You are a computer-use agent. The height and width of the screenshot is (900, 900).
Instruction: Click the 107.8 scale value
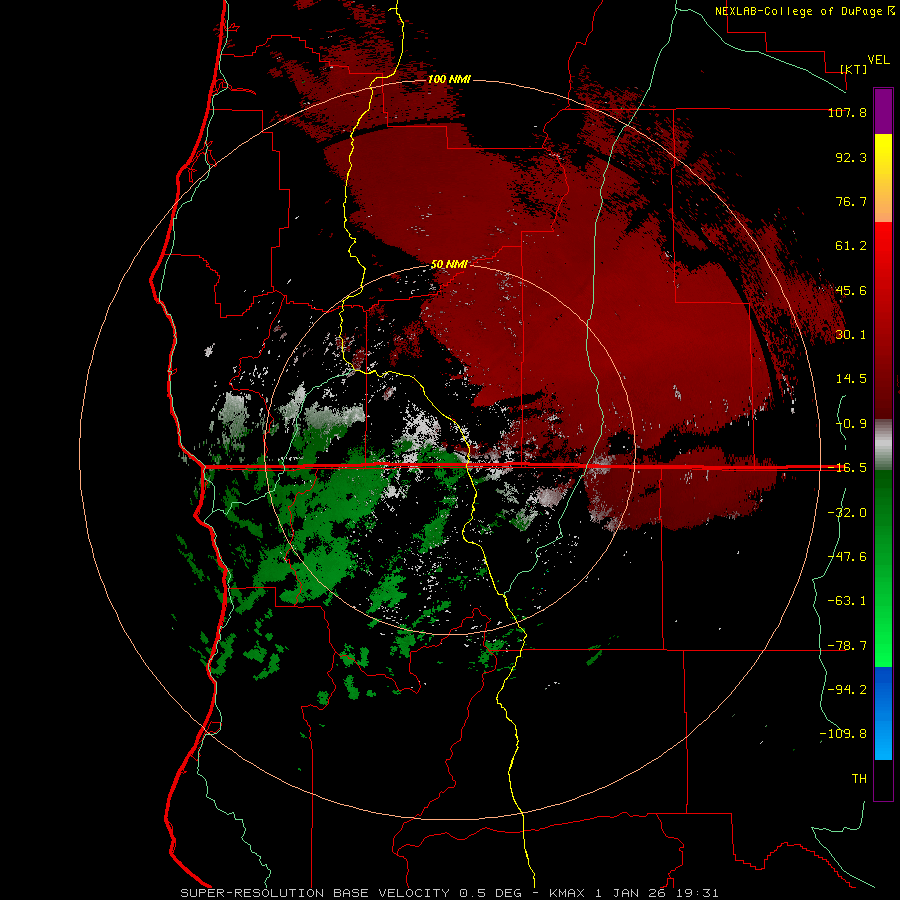(x=847, y=112)
